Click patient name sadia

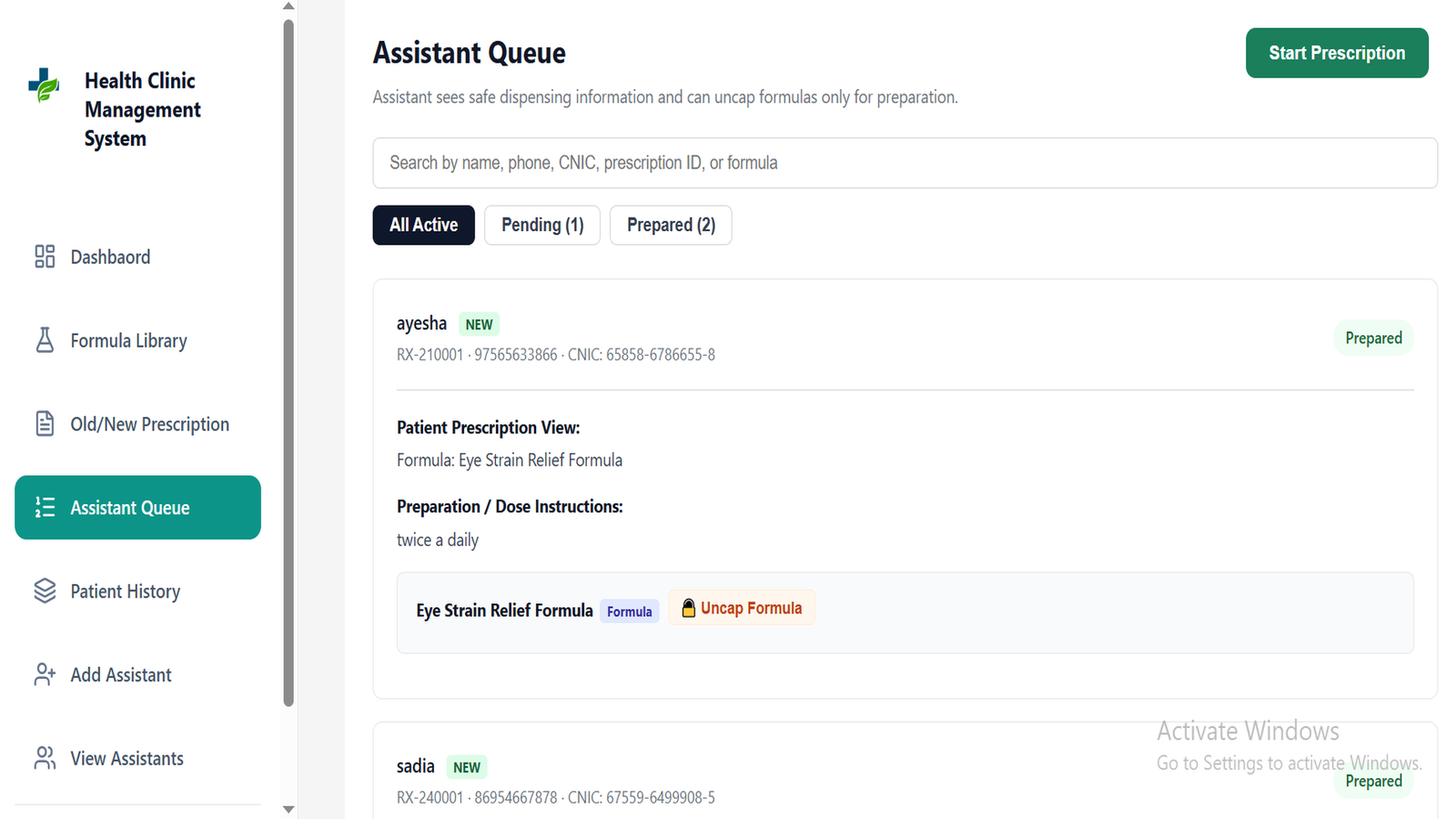416,766
